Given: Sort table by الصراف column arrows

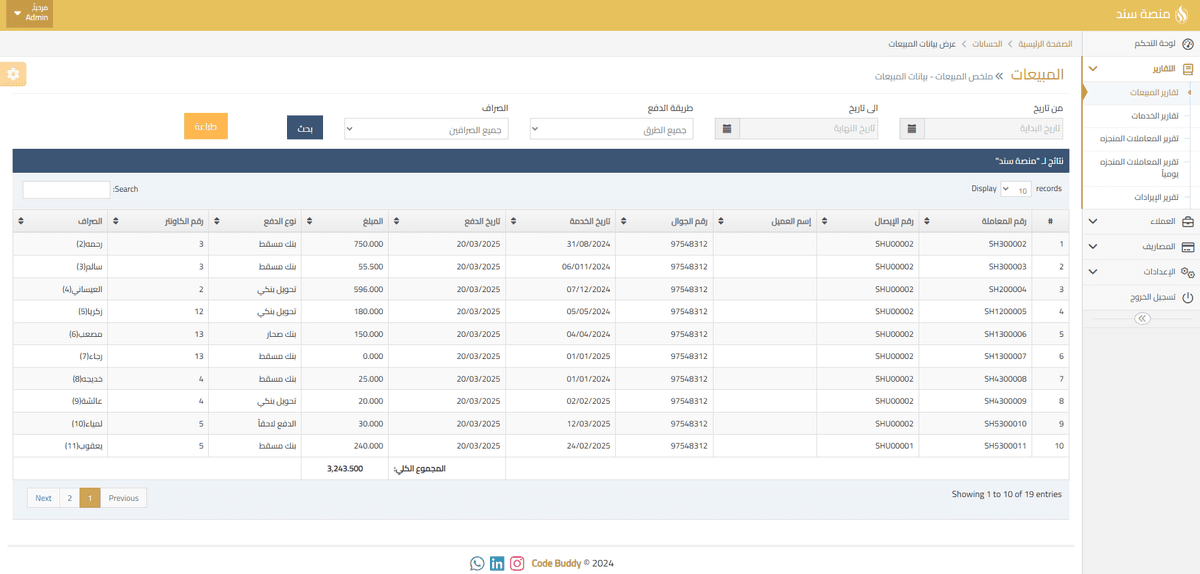Looking at the screenshot, I should (x=21, y=221).
